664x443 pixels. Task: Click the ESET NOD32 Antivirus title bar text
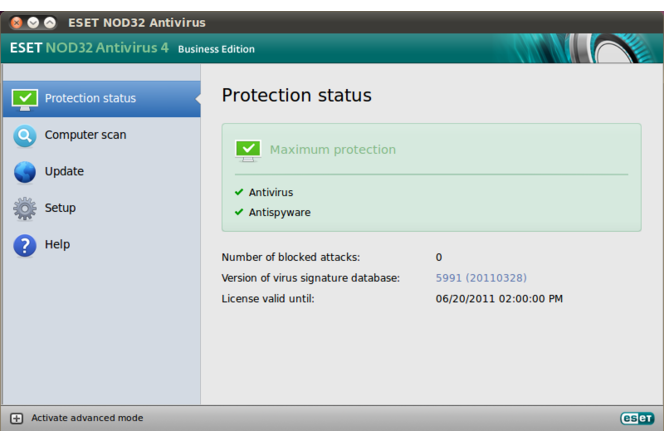[x=137, y=22]
